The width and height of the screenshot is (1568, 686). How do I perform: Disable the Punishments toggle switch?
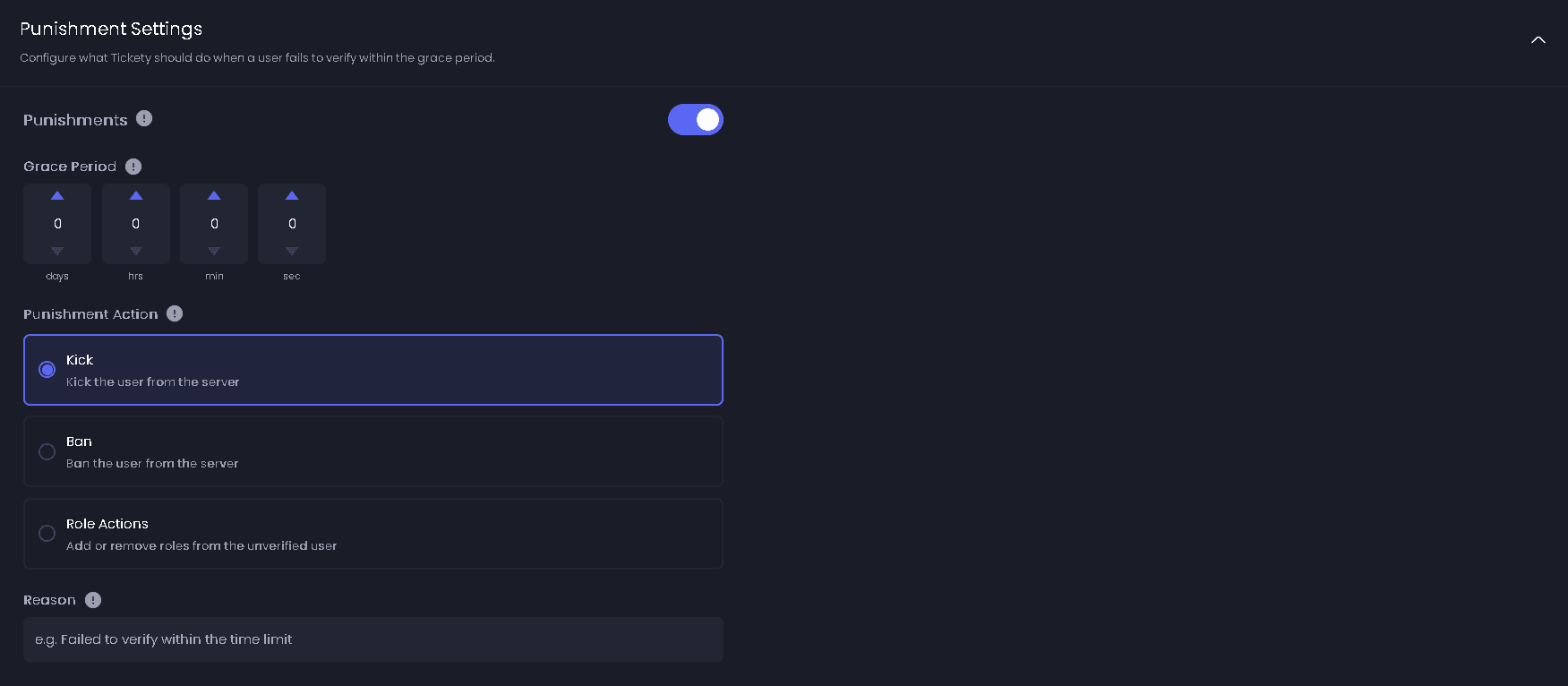click(x=695, y=119)
